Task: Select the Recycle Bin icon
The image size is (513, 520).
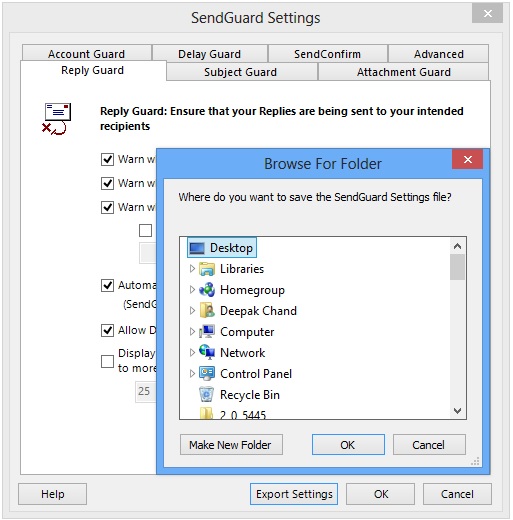Action: (207, 394)
